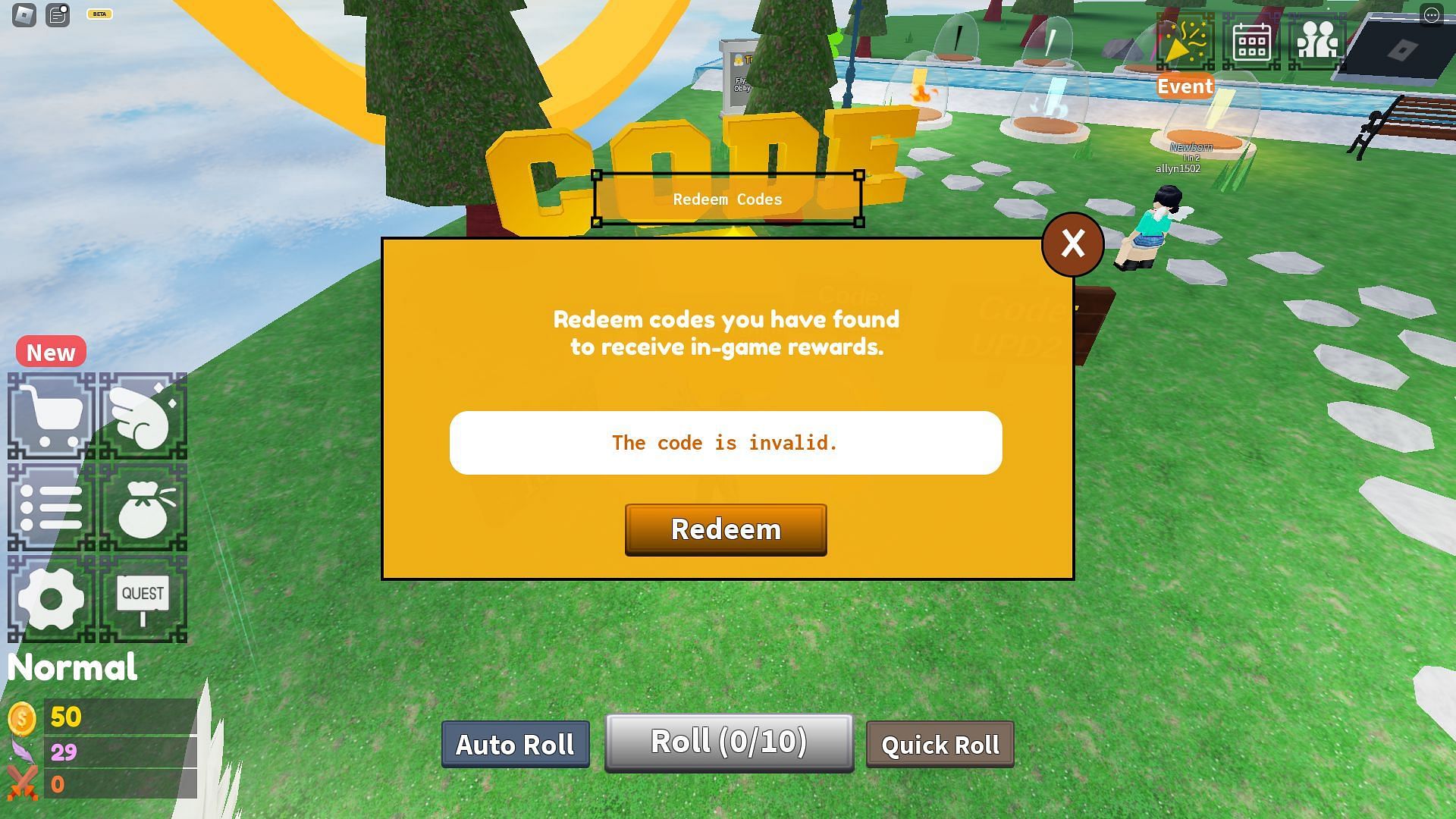This screenshot has height=819, width=1456.
Task: Enable Quick Roll option
Action: click(x=939, y=744)
